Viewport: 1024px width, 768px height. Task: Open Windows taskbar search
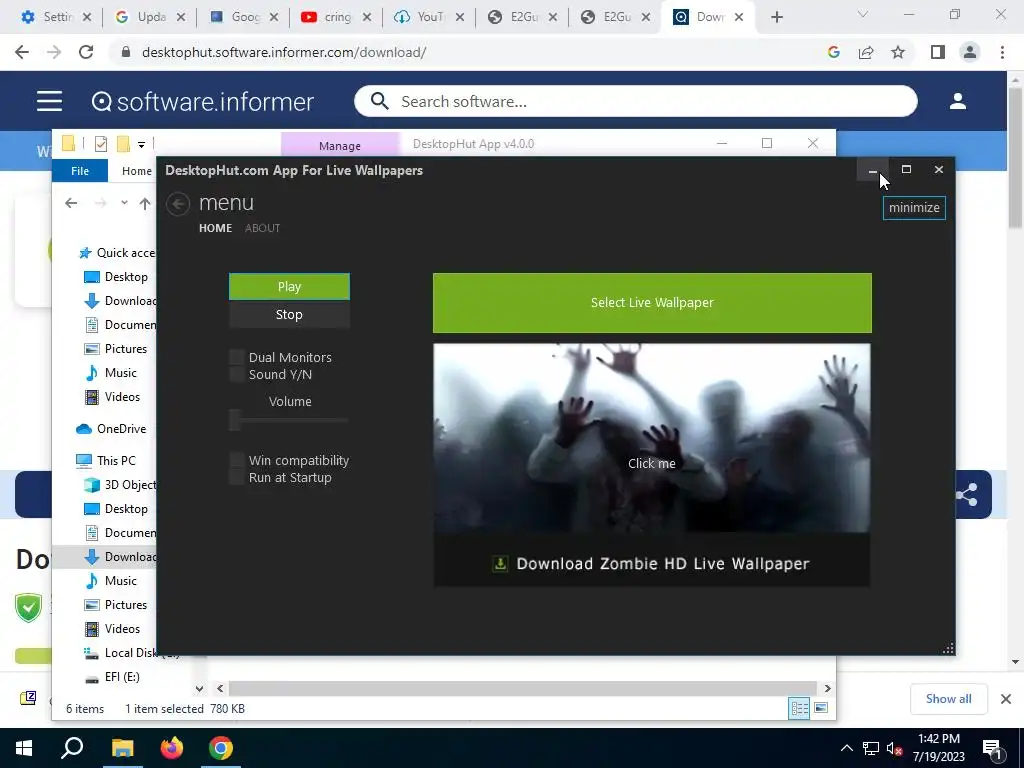[x=72, y=748]
